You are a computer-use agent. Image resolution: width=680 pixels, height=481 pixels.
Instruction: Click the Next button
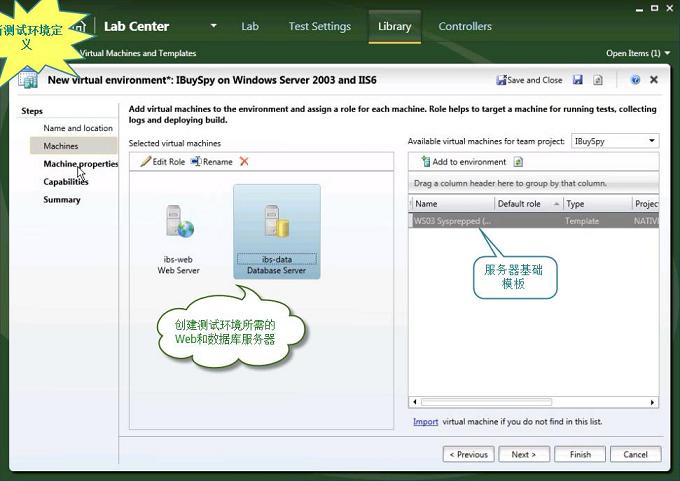point(523,454)
